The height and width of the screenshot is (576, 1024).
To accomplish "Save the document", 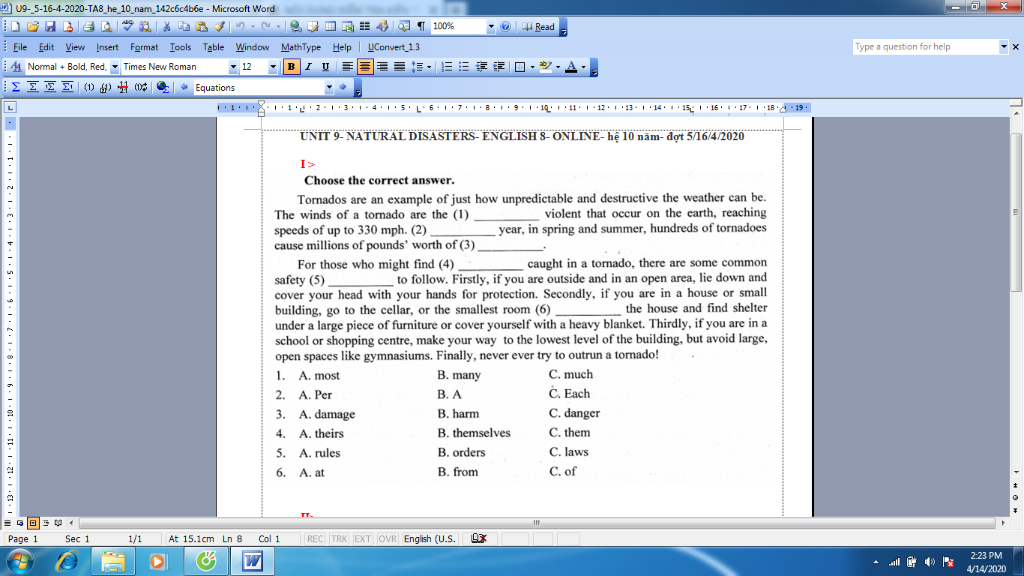I will (50, 27).
